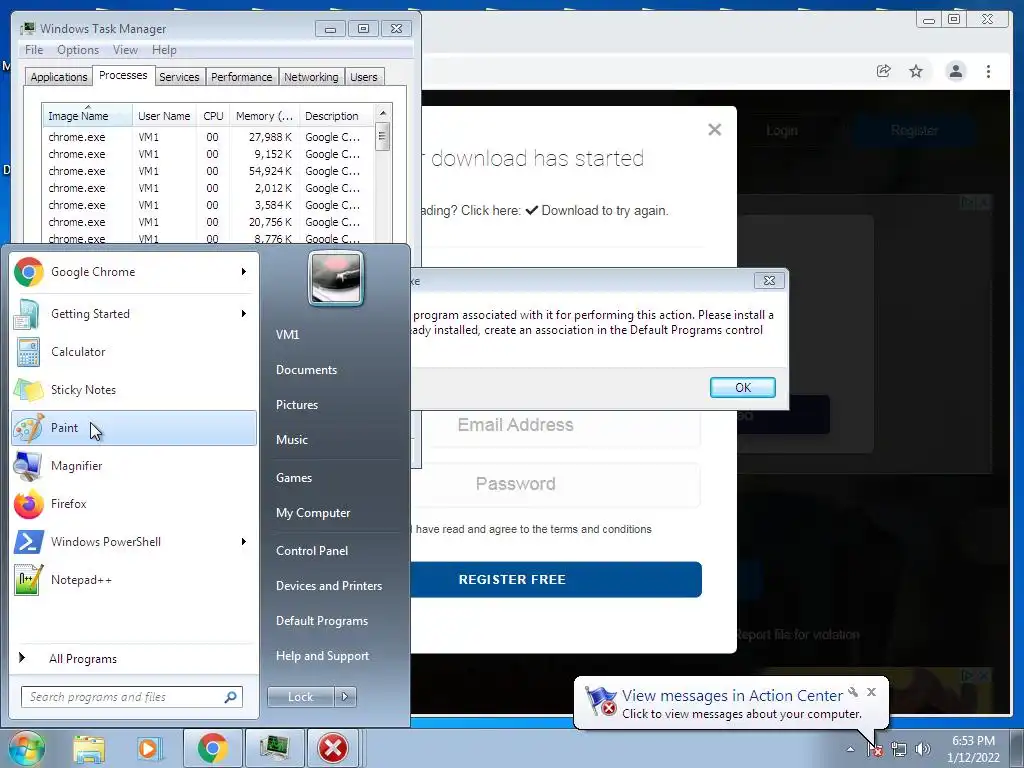This screenshot has height=768, width=1024.
Task: Click magnifier icon in Start search box
Action: click(x=230, y=697)
